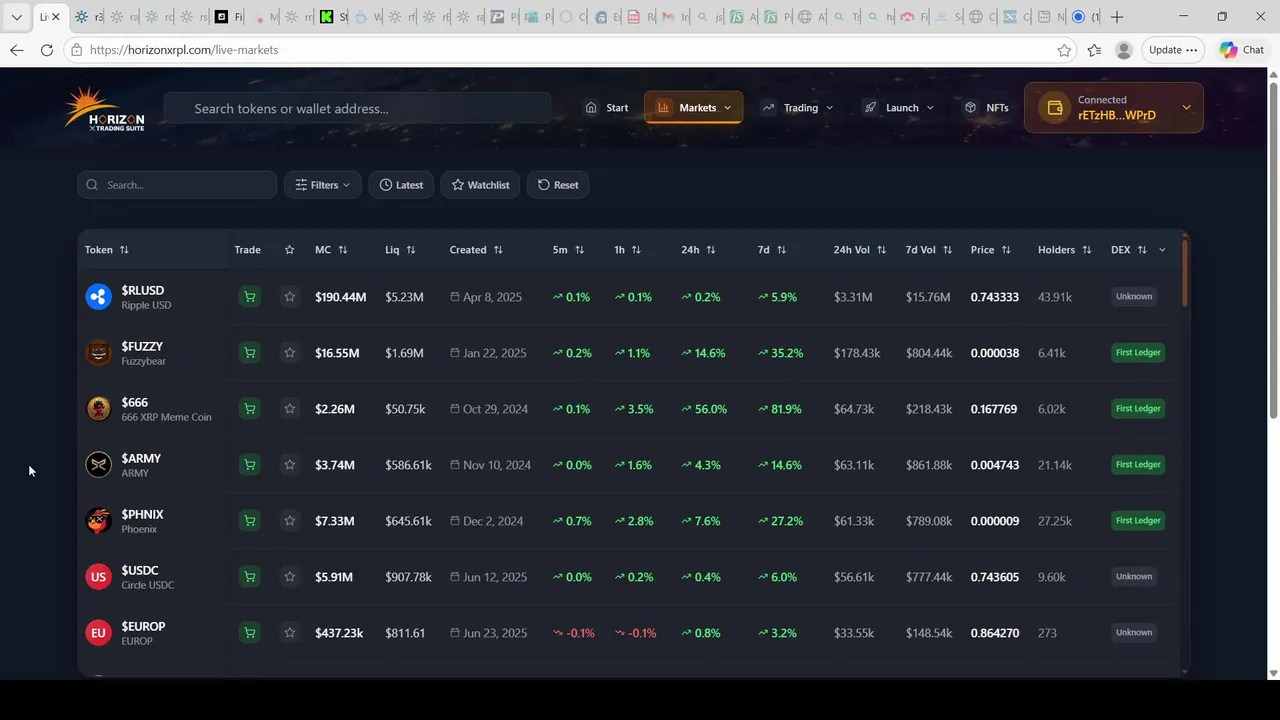Open the browser profile avatar
Image resolution: width=1280 pixels, height=720 pixels.
(1124, 50)
